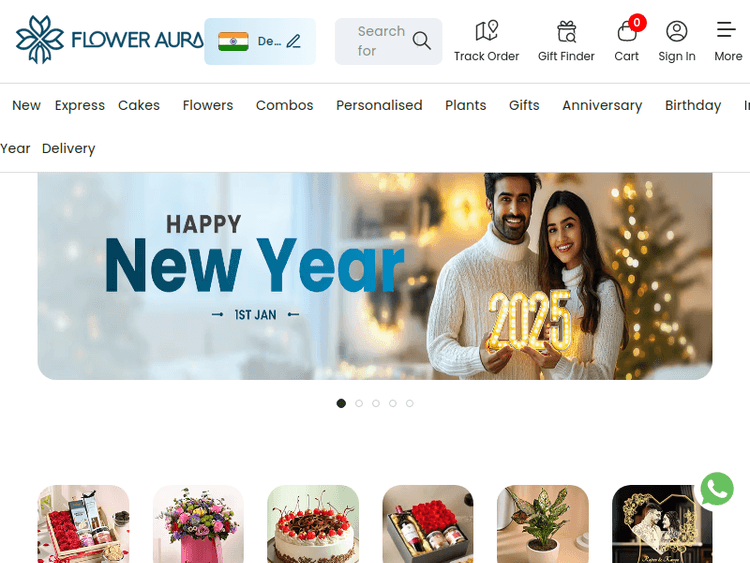
Task: Click the Flower Aura logo
Action: point(109,40)
